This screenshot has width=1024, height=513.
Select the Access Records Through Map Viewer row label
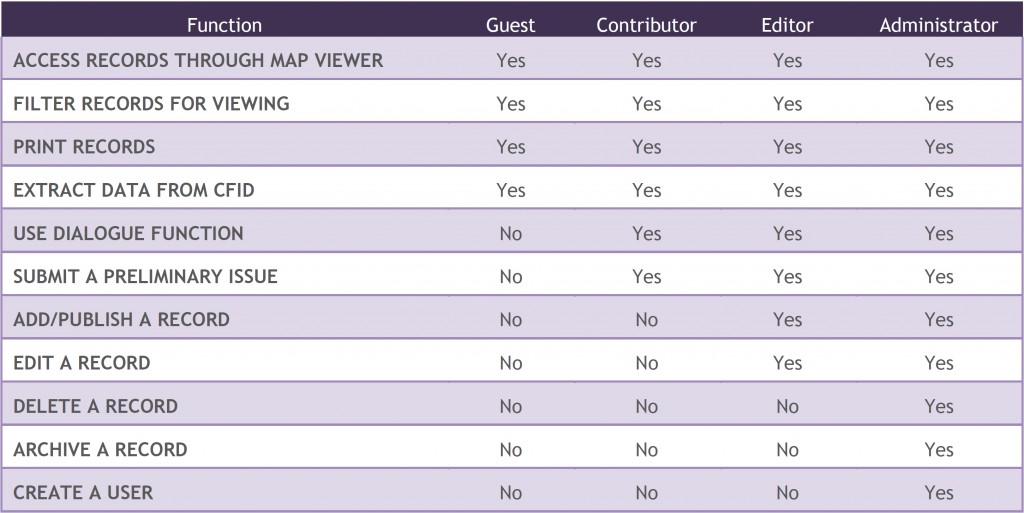[x=198, y=60]
